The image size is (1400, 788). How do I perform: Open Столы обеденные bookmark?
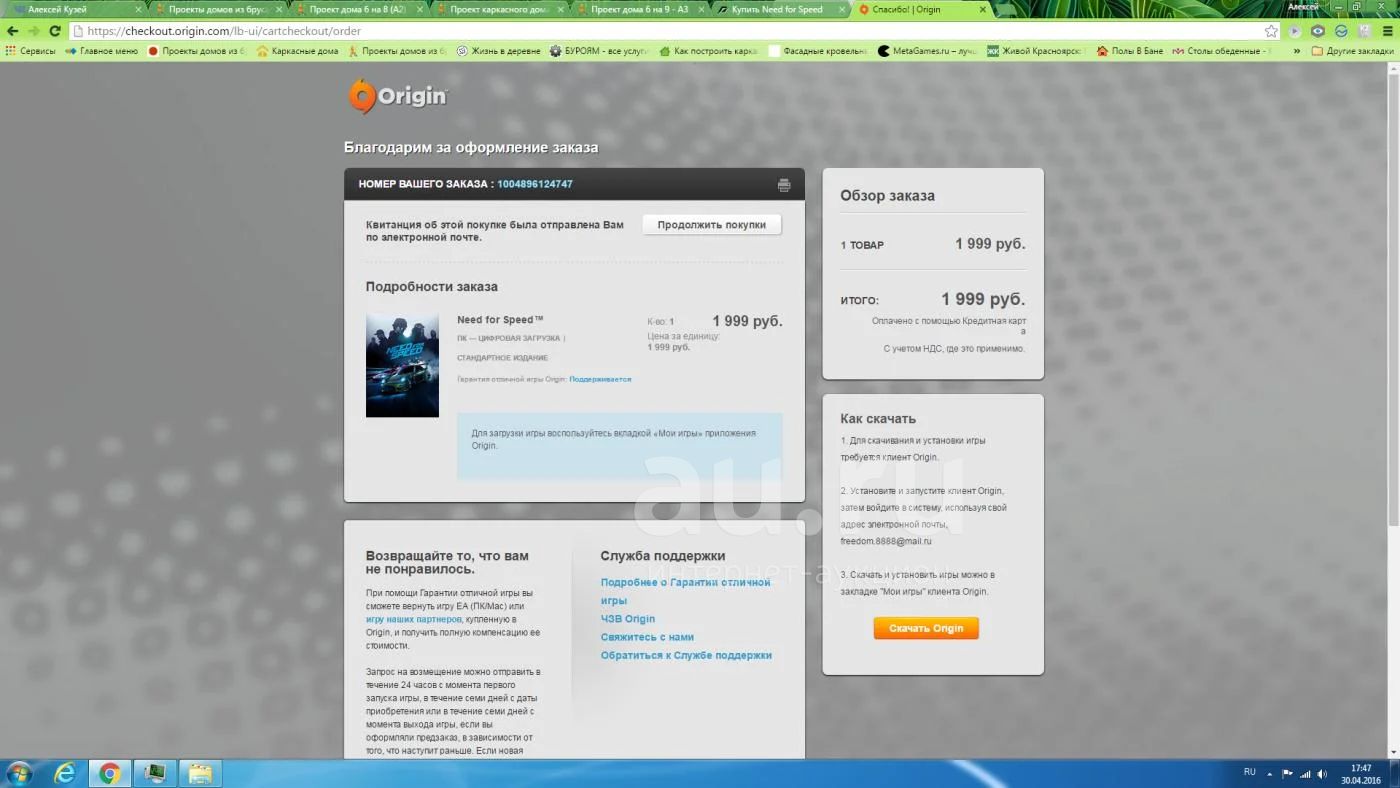1222,51
